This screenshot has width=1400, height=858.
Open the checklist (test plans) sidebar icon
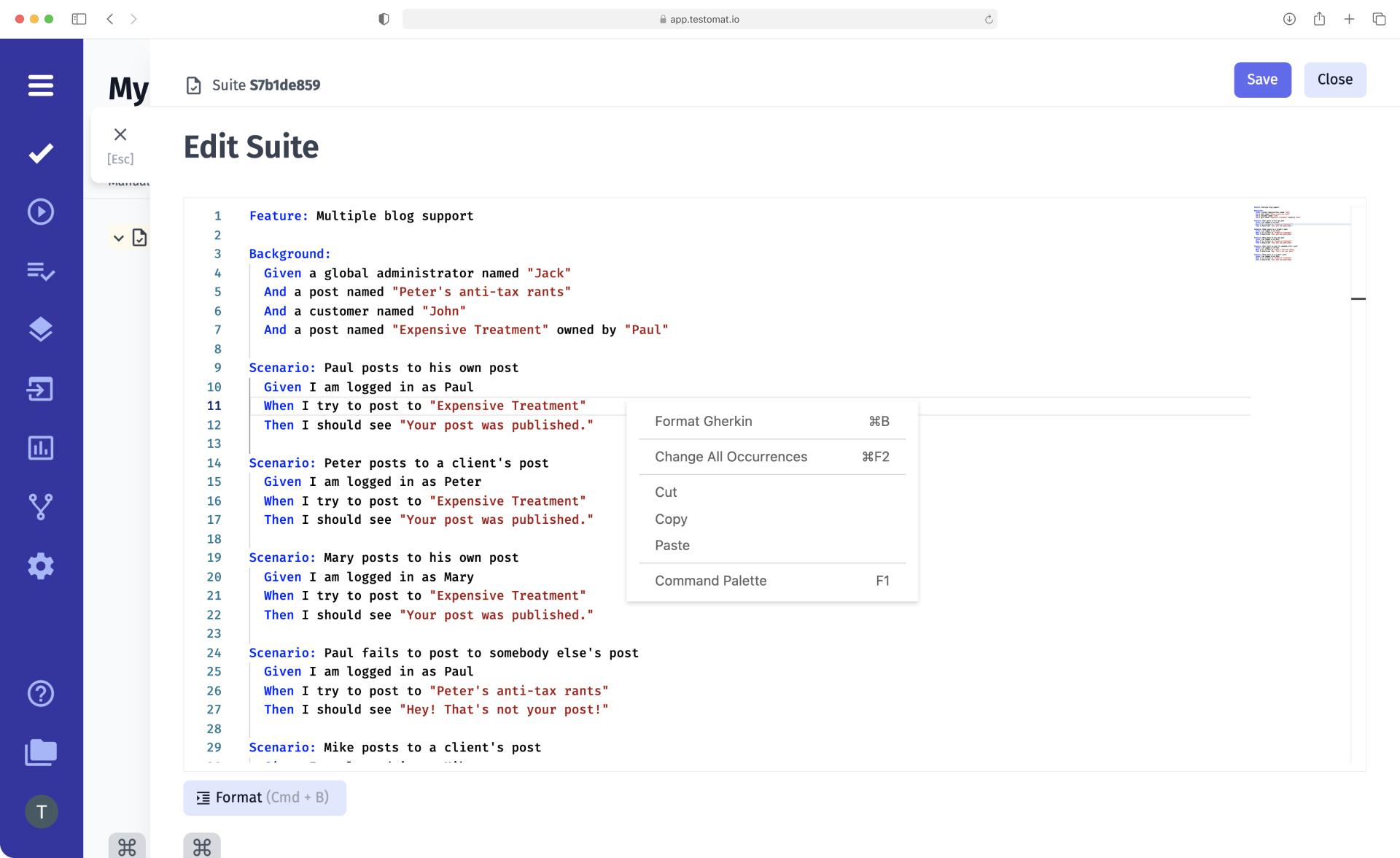tap(41, 271)
